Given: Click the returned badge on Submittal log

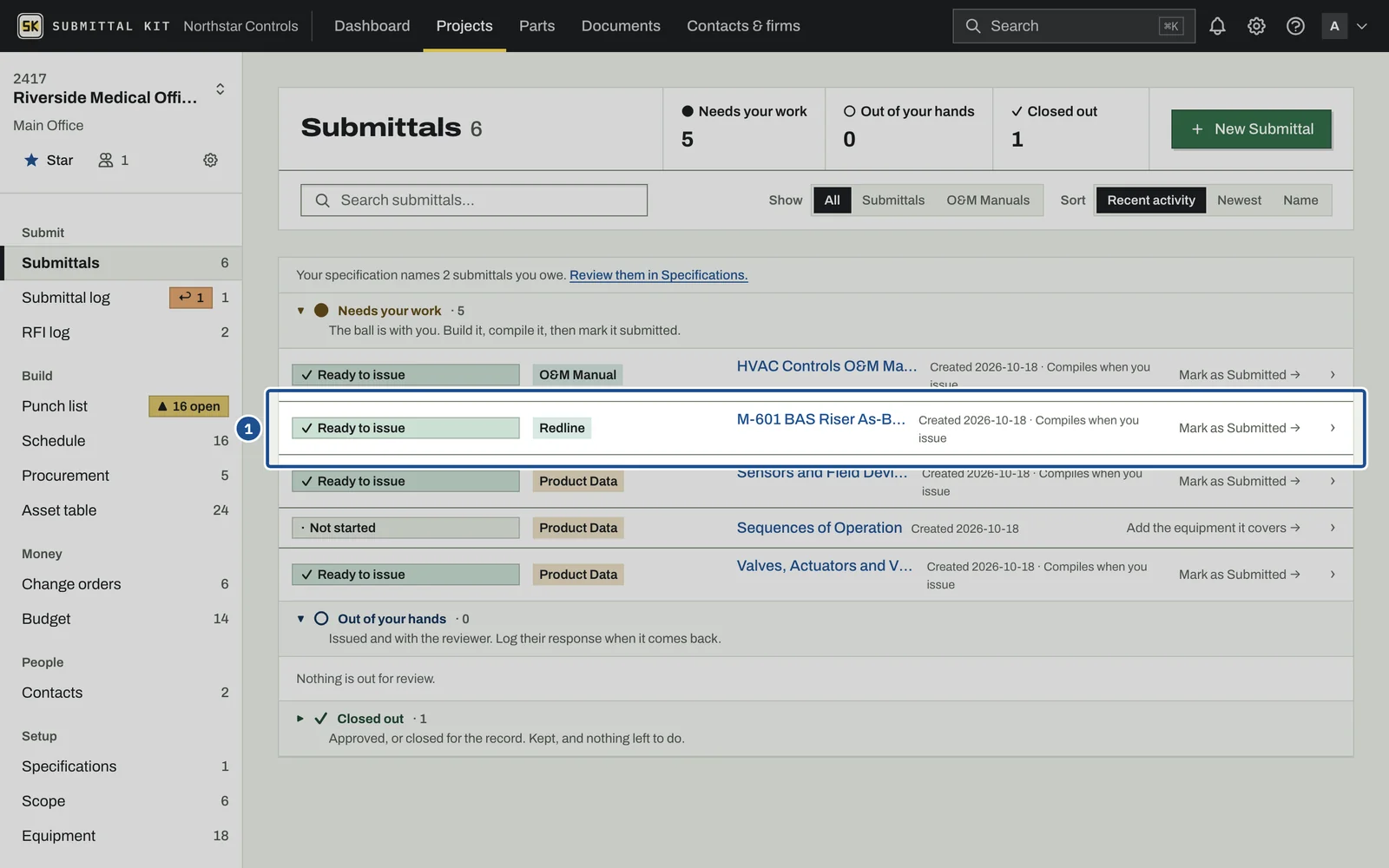Looking at the screenshot, I should tap(191, 298).
